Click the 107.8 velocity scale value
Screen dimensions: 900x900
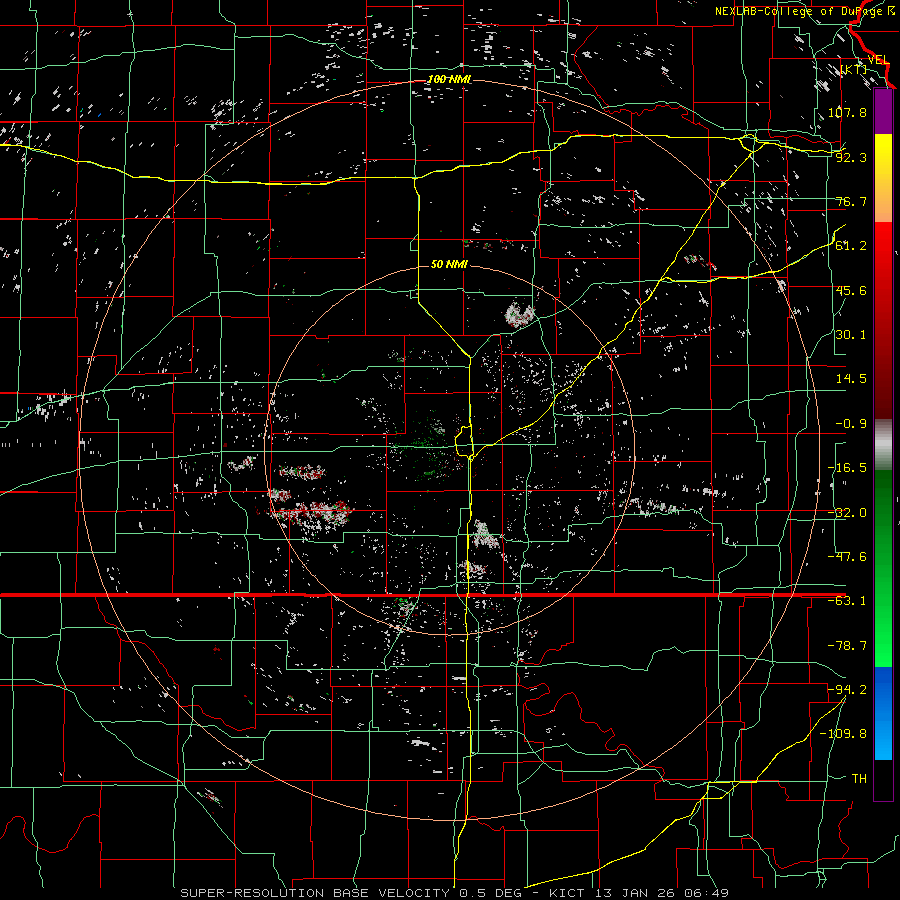click(x=847, y=112)
